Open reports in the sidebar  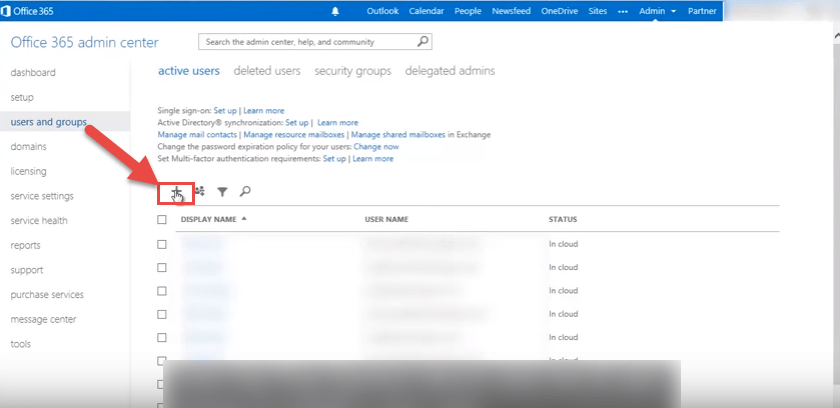coord(25,245)
